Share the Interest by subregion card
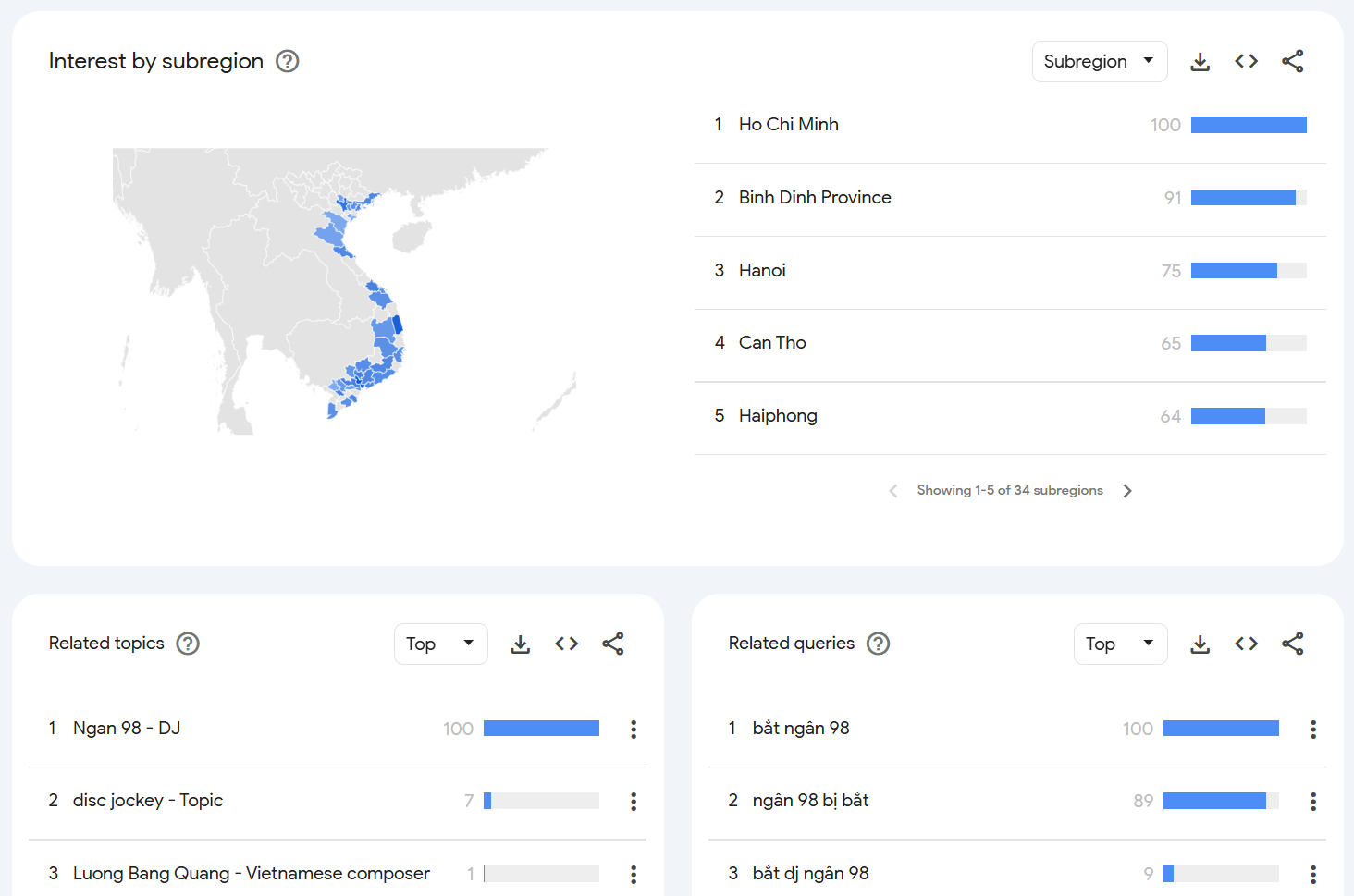1354x896 pixels. coord(1292,62)
